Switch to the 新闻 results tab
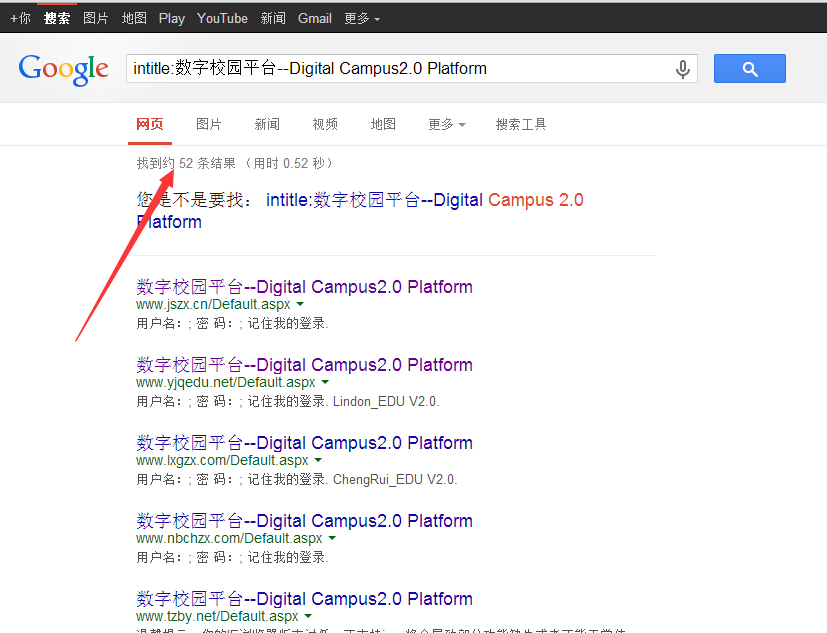 coord(267,124)
